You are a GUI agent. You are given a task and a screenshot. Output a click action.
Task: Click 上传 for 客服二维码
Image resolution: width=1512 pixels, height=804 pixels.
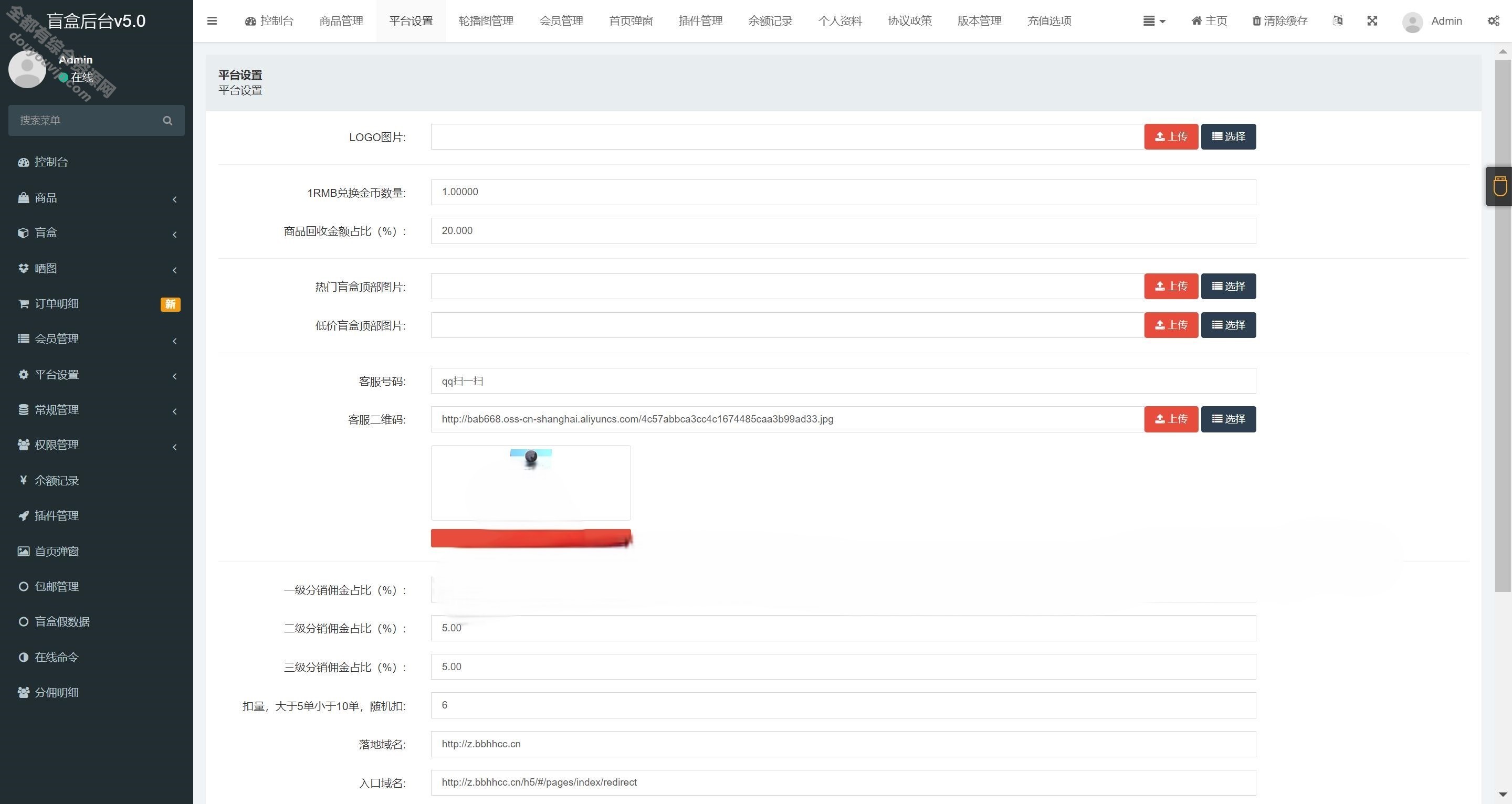tap(1171, 419)
